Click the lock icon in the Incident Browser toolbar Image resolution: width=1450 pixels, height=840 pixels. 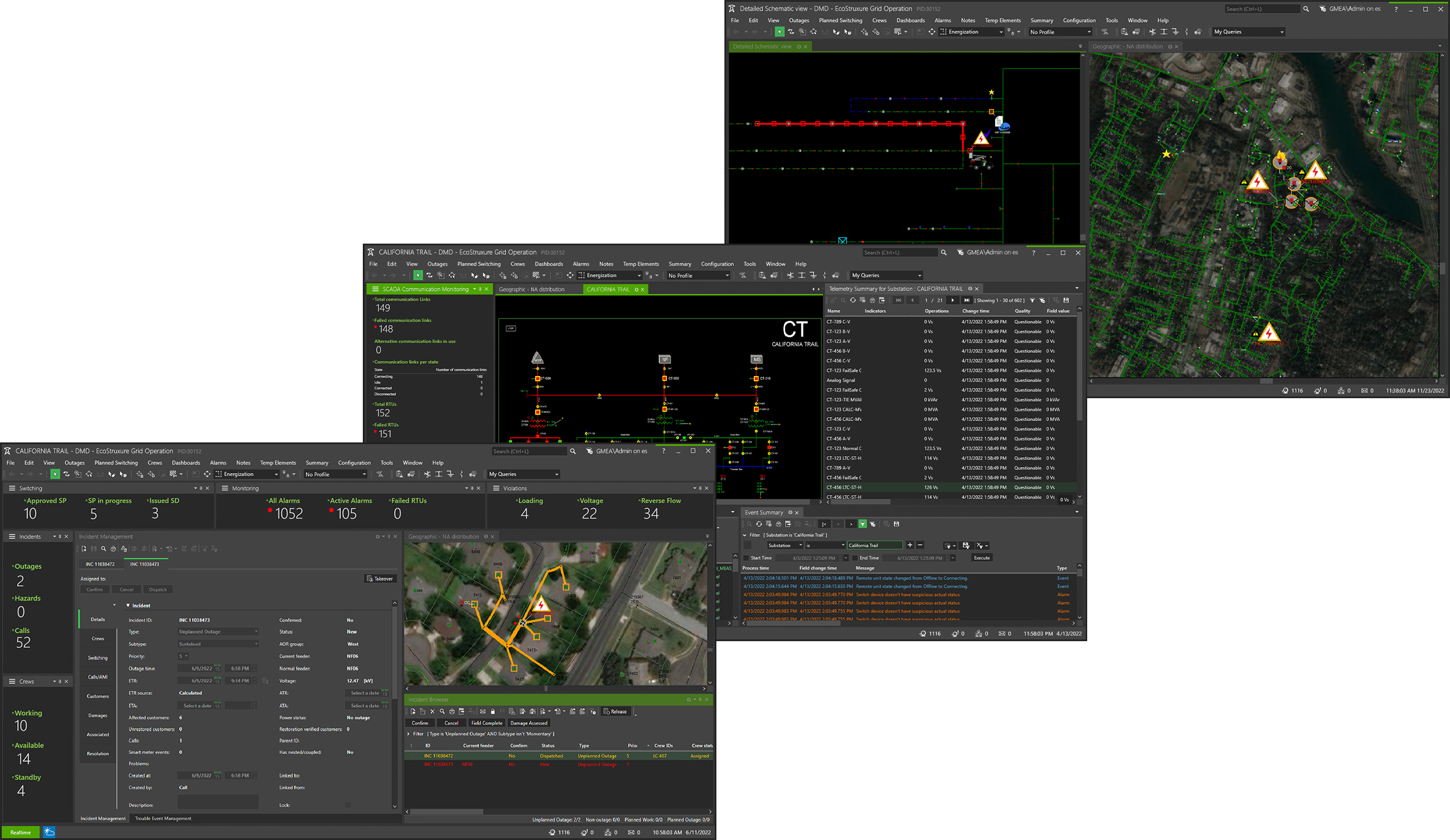[494, 712]
